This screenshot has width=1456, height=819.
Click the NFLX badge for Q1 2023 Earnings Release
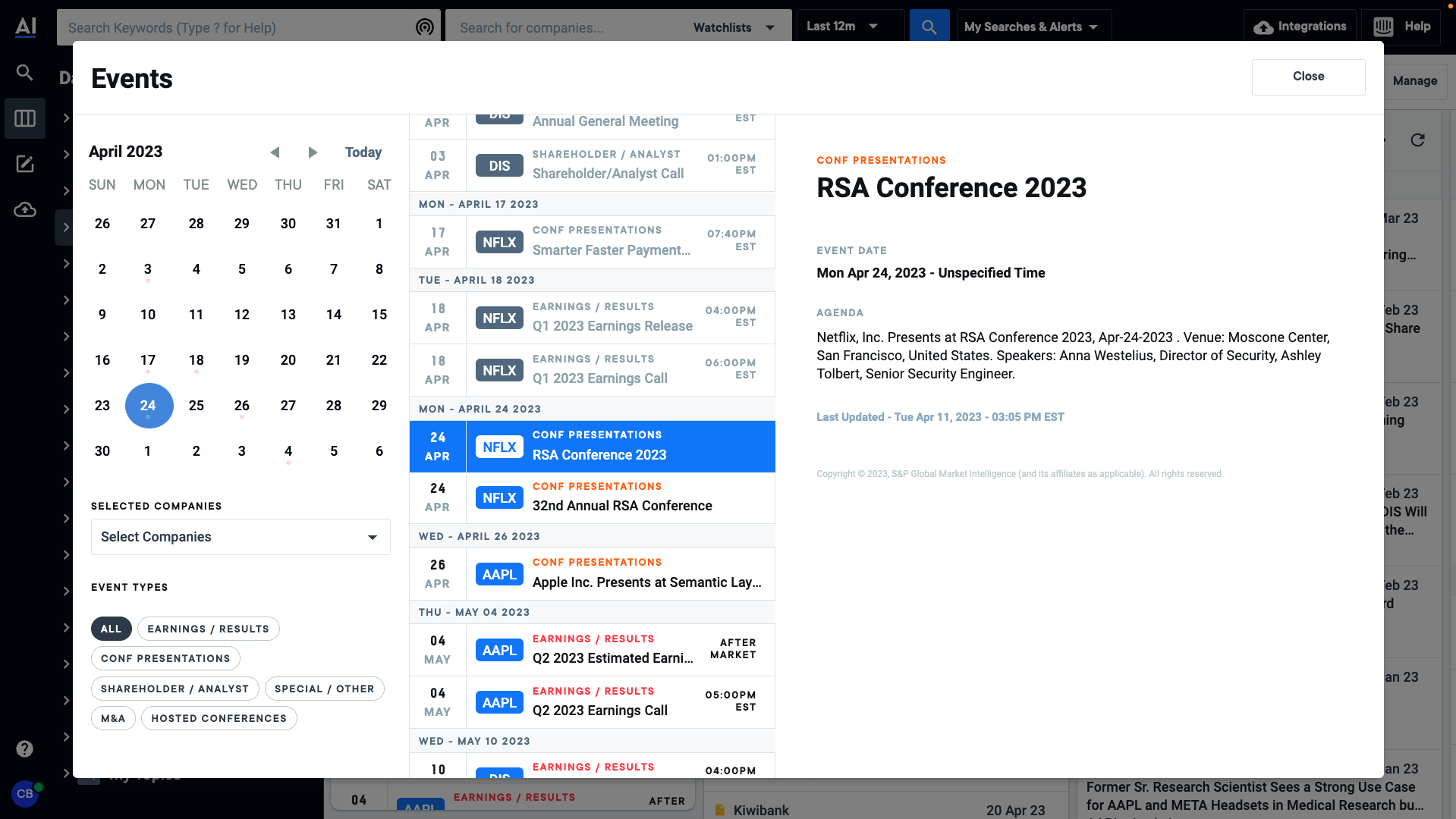[499, 318]
